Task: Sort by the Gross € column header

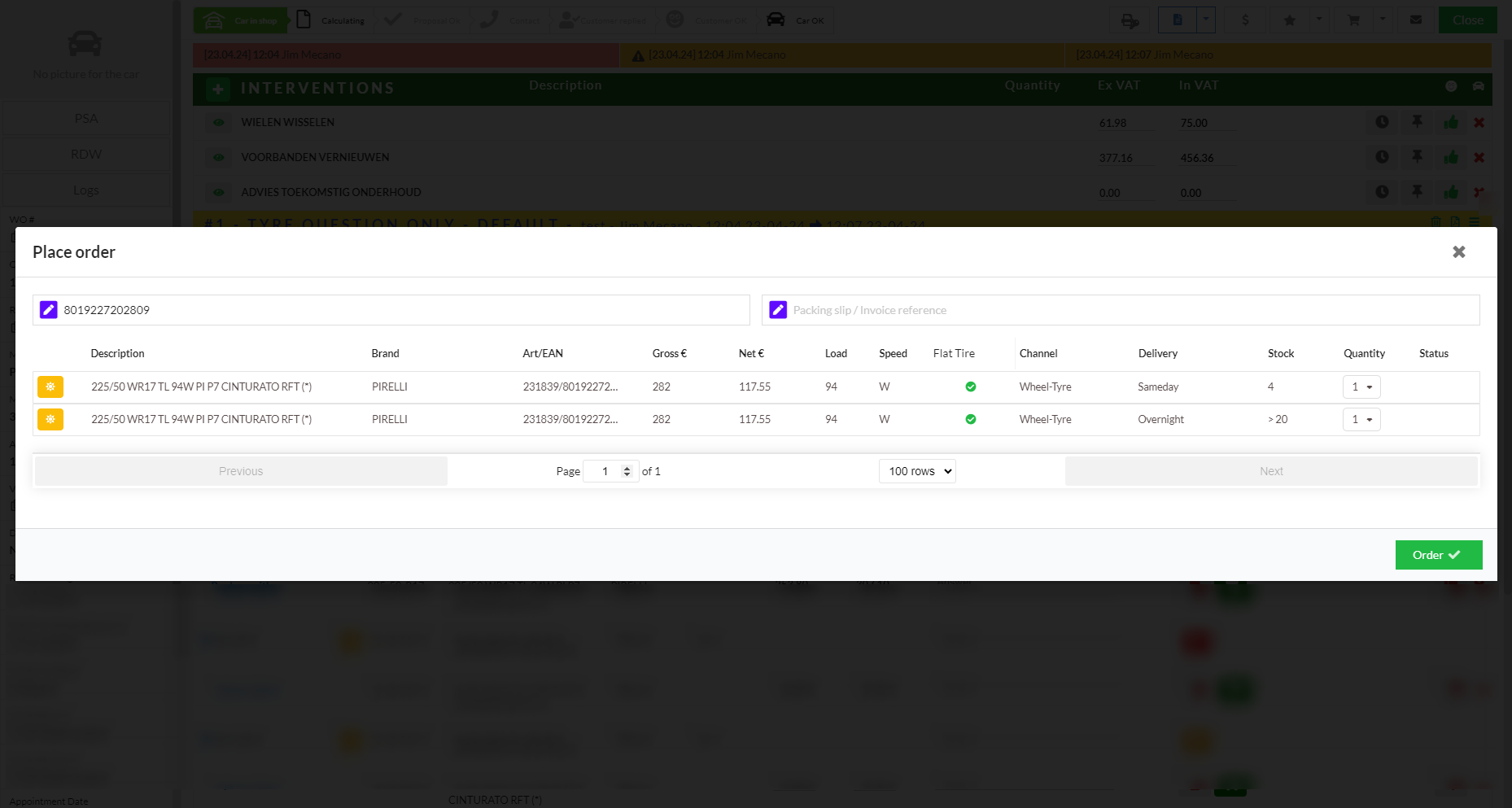Action: pos(670,353)
